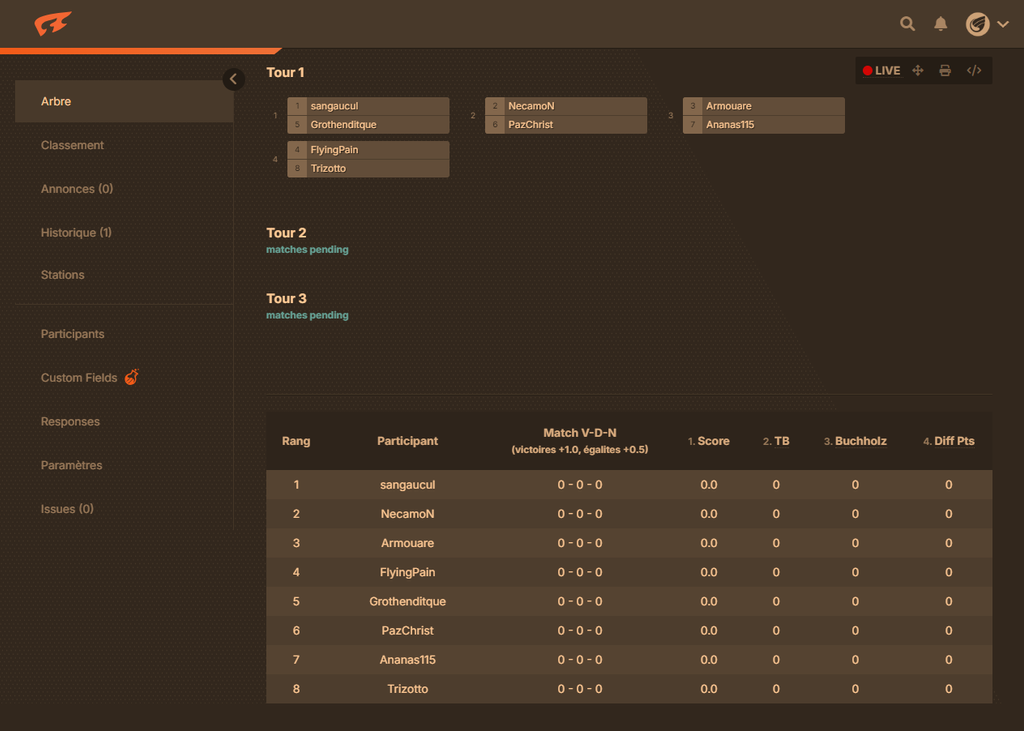This screenshot has width=1024, height=731.
Task: Open Historique (1) page
Action: point(76,232)
